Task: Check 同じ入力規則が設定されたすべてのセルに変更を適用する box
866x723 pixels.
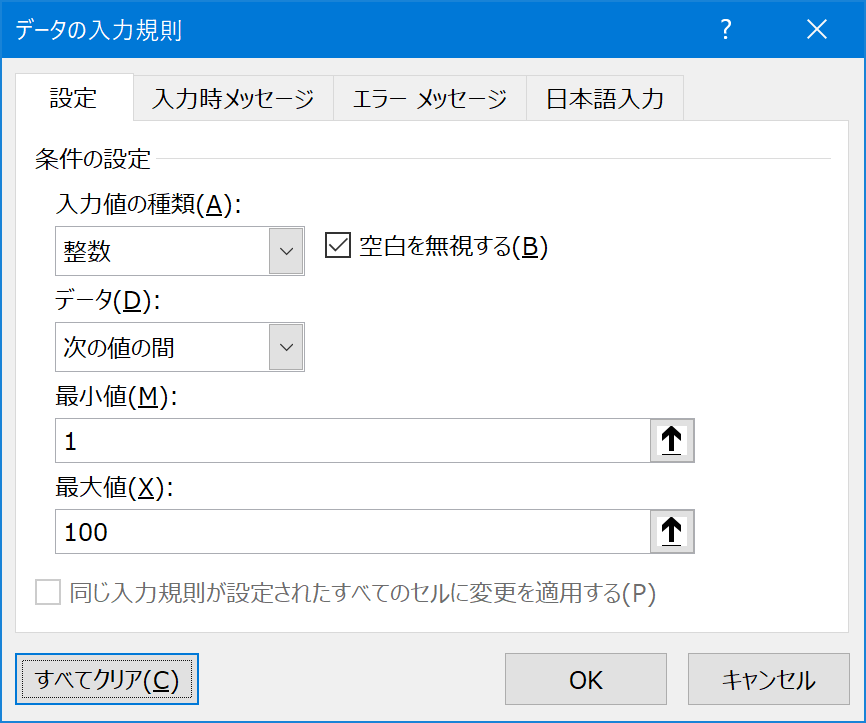Action: [48, 593]
